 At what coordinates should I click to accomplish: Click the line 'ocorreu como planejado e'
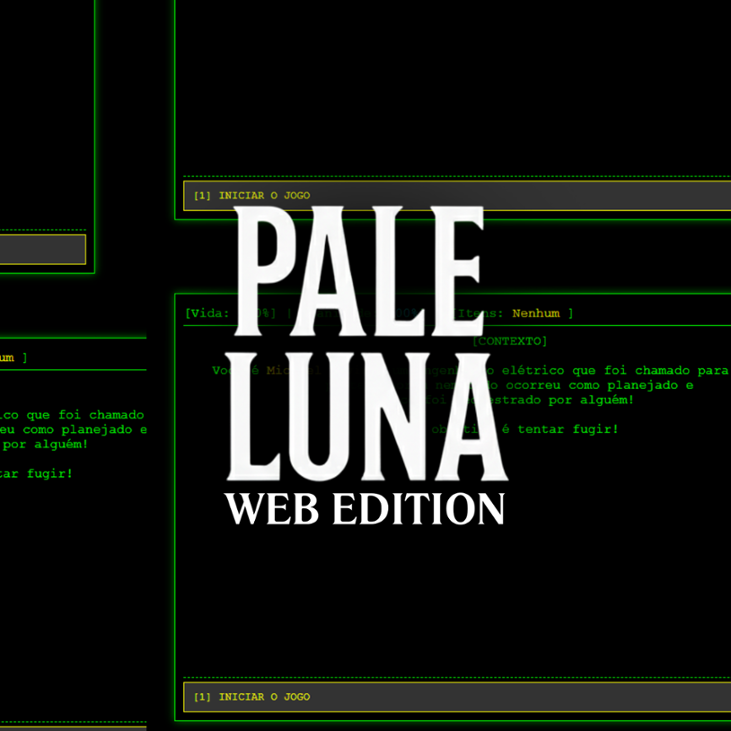[x=600, y=386]
